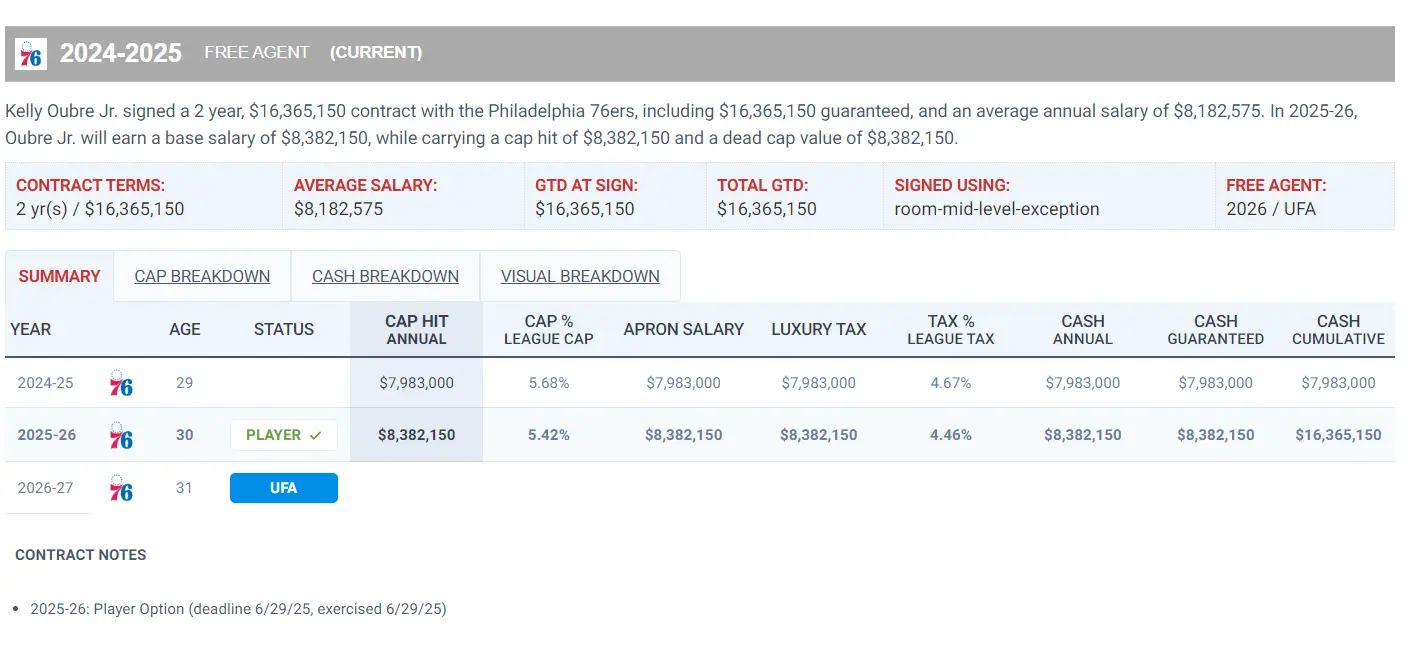Click the Cap % League Cap header

click(548, 329)
